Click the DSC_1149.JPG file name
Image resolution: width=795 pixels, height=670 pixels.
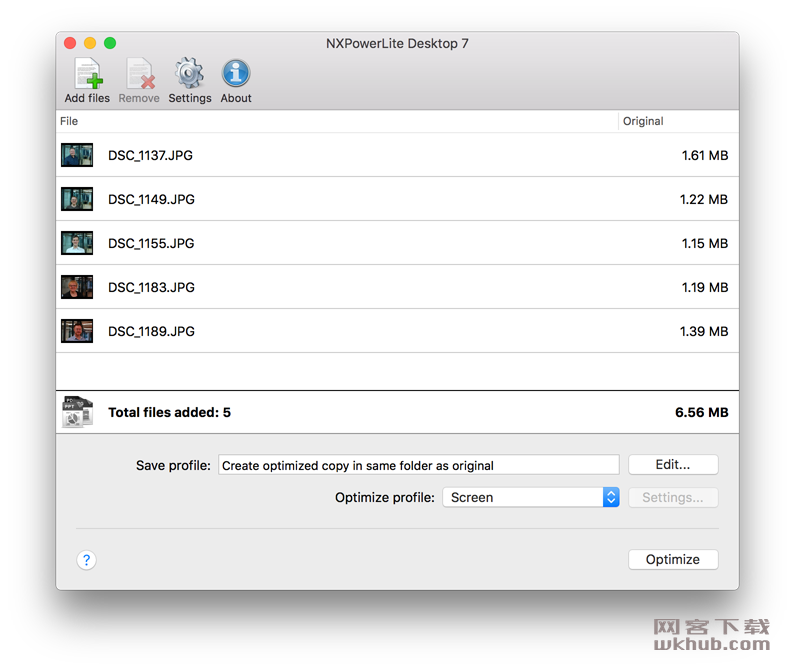(151, 199)
